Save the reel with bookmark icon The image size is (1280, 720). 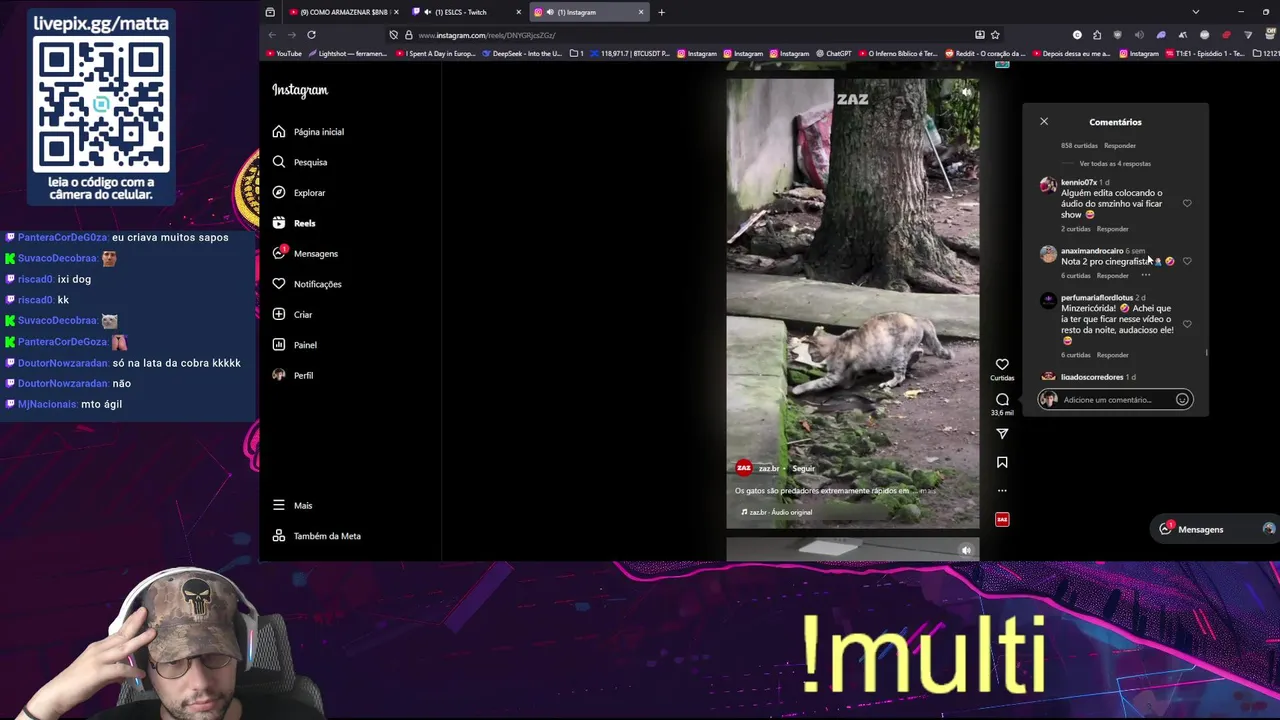1002,462
